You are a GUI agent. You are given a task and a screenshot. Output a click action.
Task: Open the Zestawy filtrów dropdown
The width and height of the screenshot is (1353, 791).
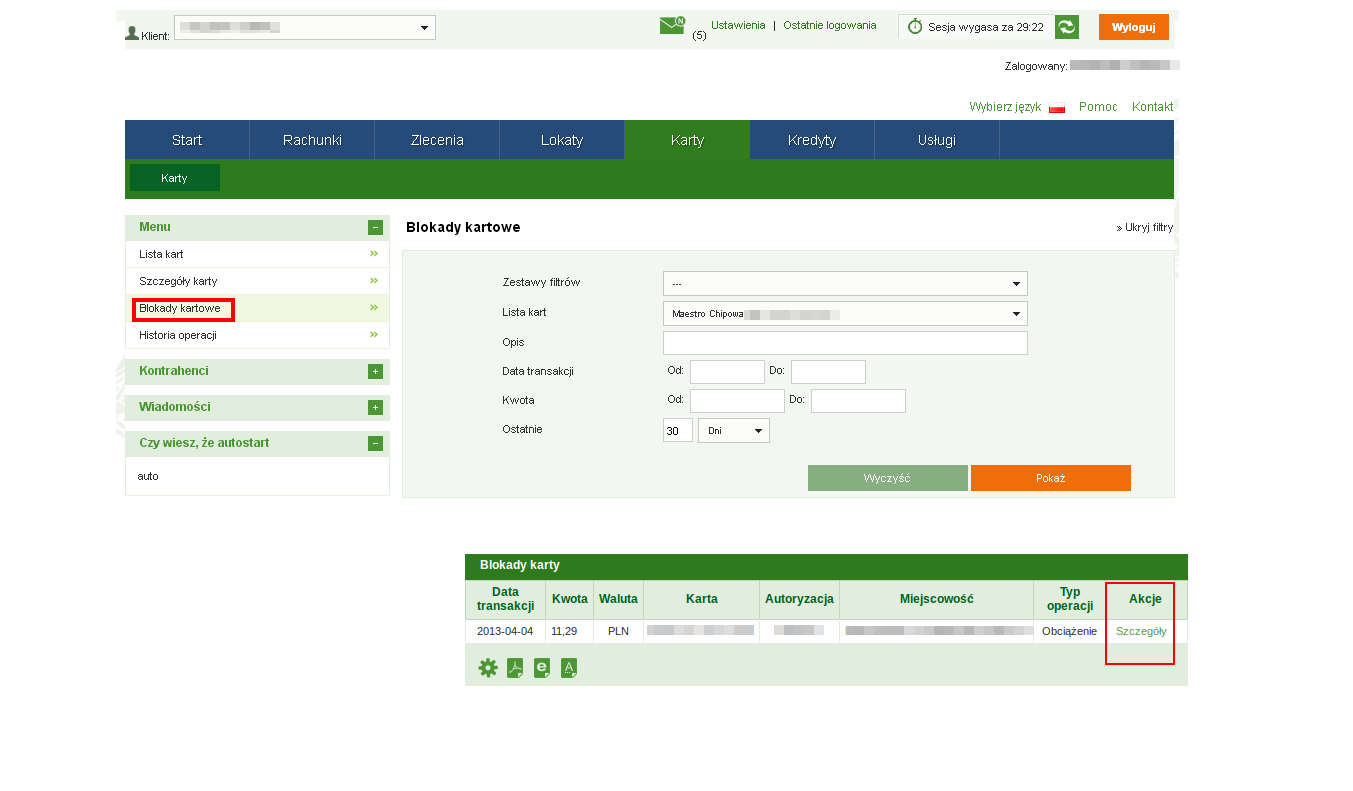pyautogui.click(x=845, y=283)
